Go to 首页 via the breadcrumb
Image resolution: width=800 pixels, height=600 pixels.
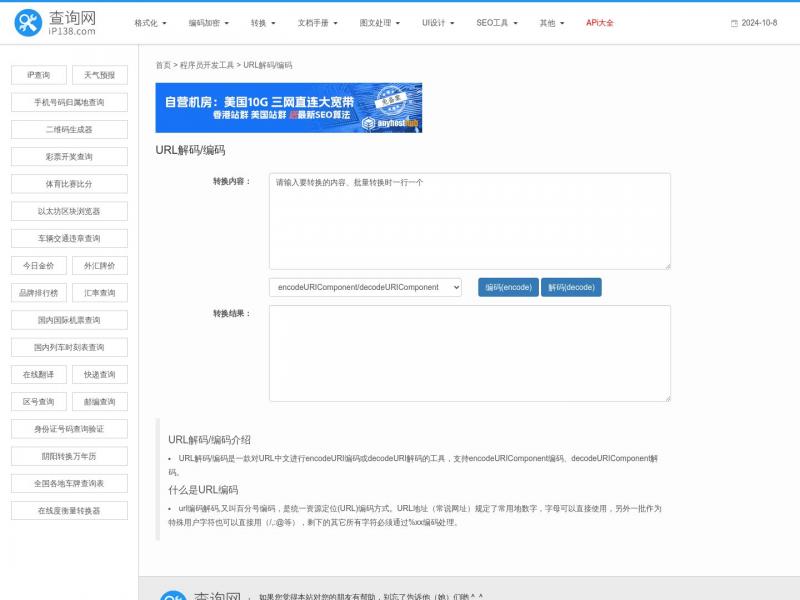click(x=163, y=65)
